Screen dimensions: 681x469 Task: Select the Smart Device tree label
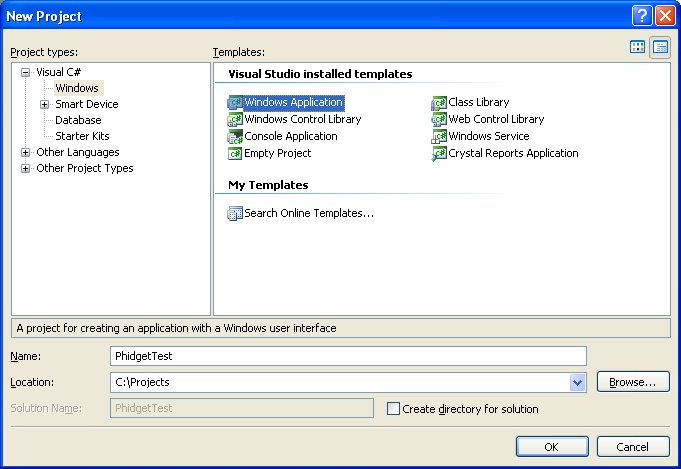[x=87, y=104]
